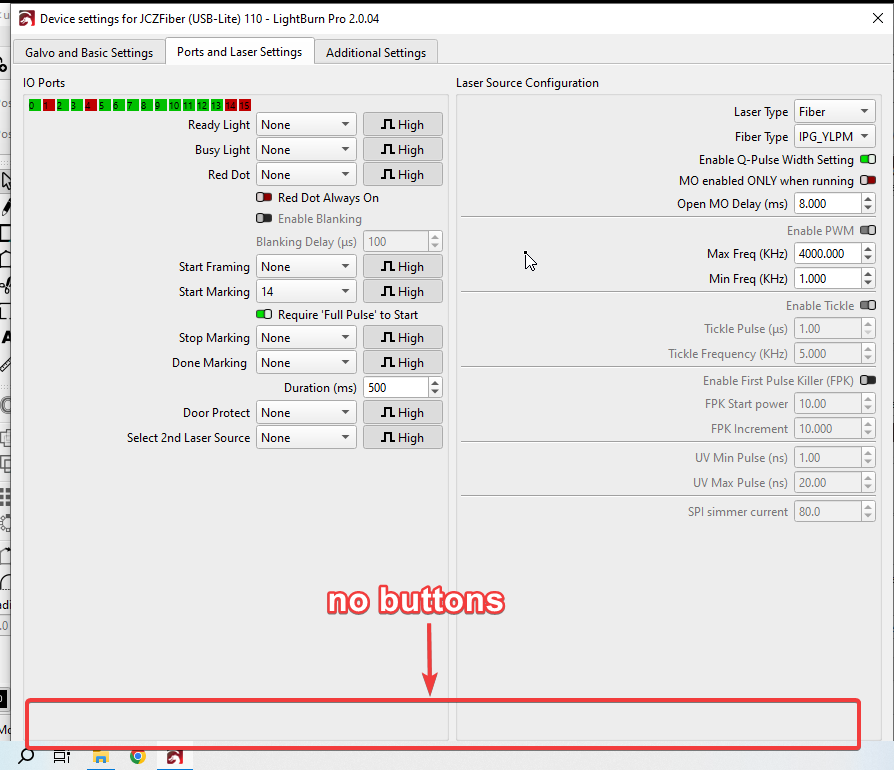Image resolution: width=894 pixels, height=770 pixels.
Task: Toggle Enable Q-Pulse Width Setting switch
Action: (x=867, y=160)
